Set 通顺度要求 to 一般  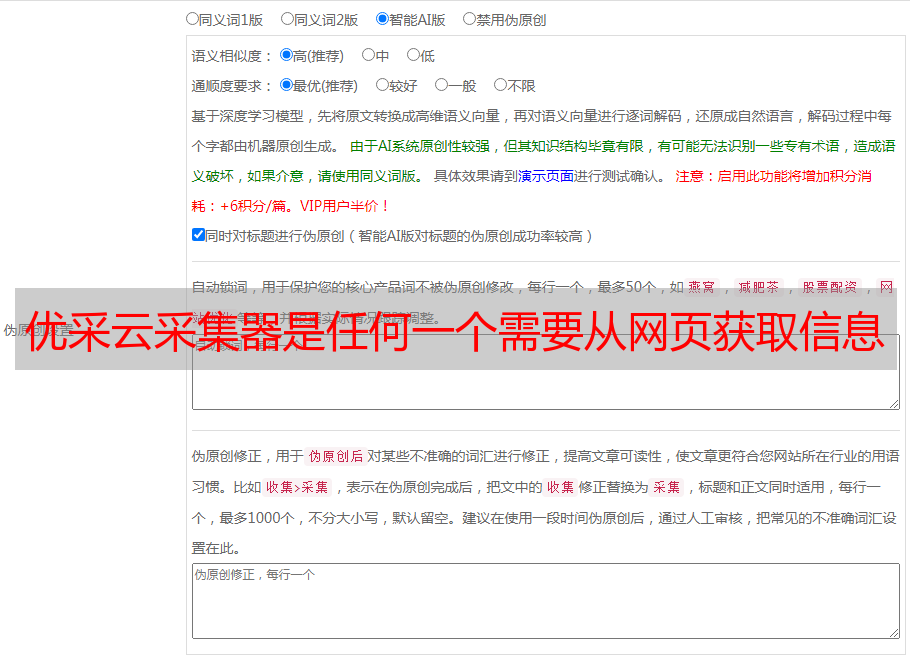[x=441, y=85]
